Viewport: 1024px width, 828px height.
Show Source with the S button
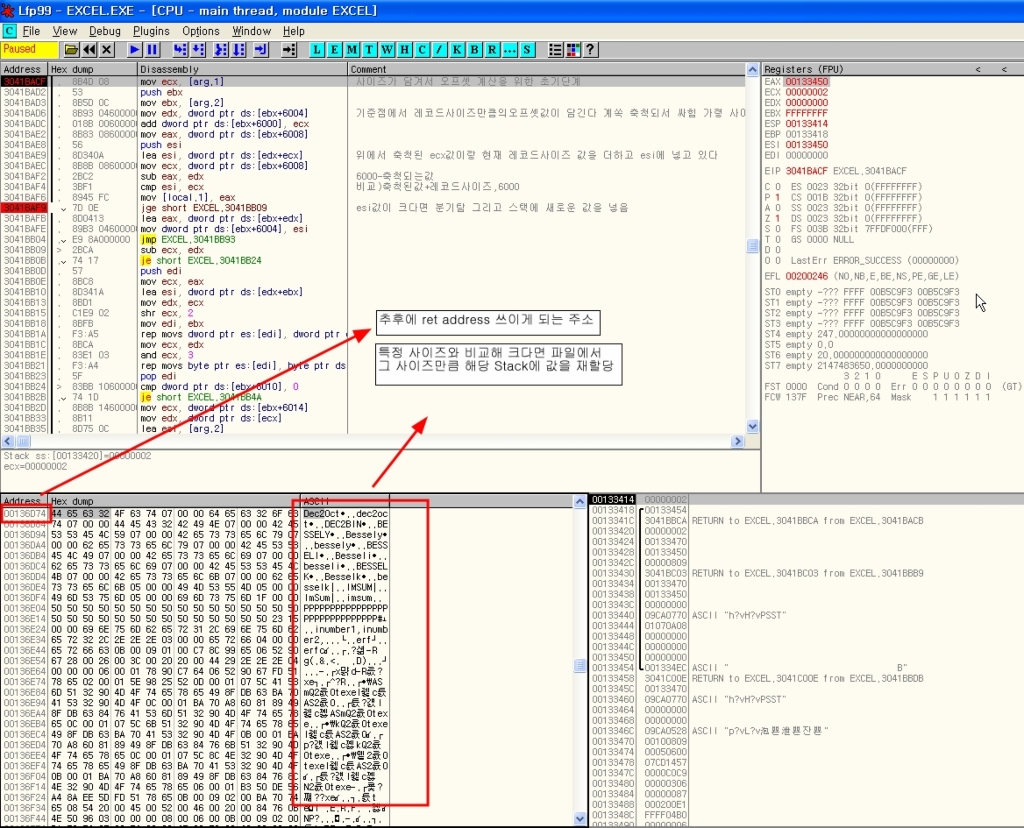point(527,50)
